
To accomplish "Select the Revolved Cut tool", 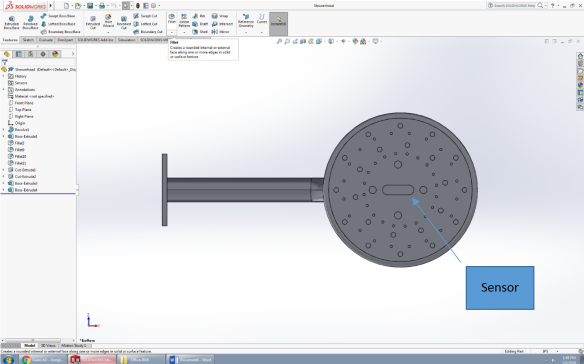I will [124, 22].
